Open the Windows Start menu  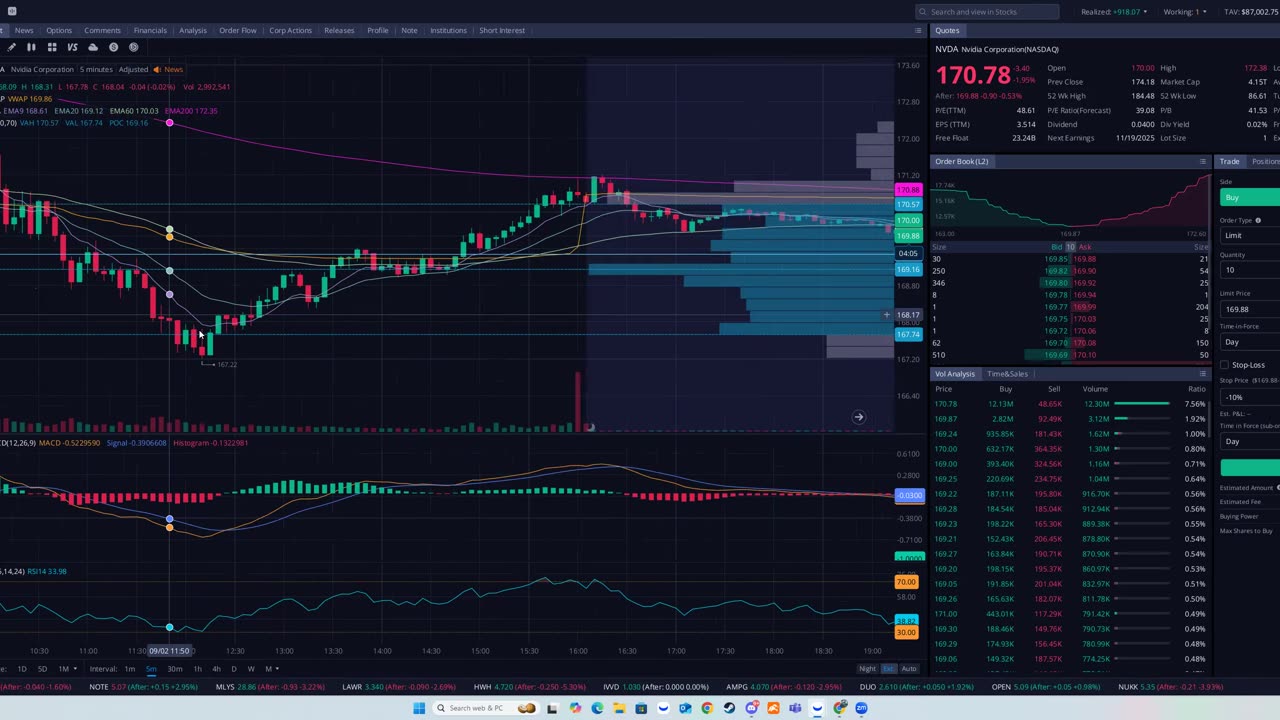[419, 708]
